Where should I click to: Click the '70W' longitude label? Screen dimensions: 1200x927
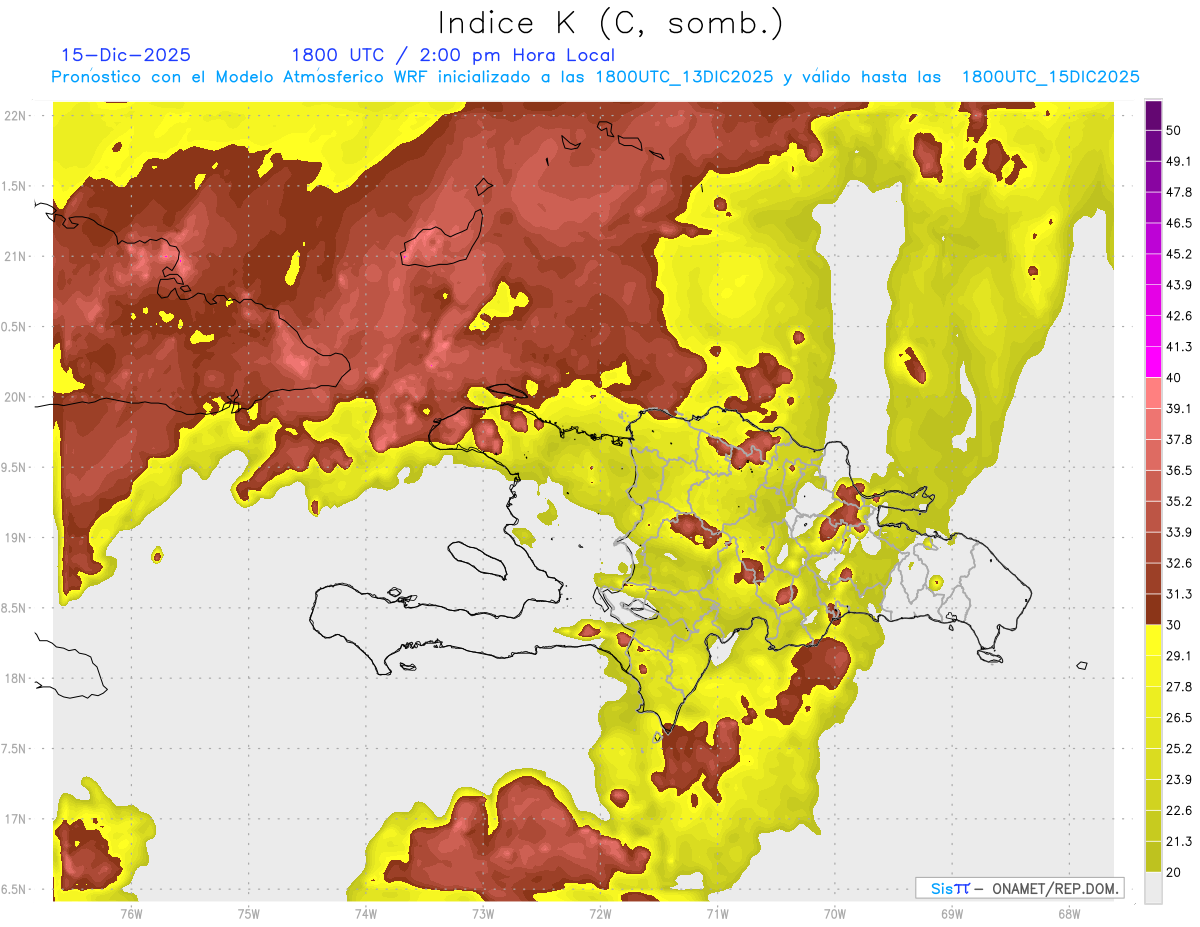pos(835,913)
